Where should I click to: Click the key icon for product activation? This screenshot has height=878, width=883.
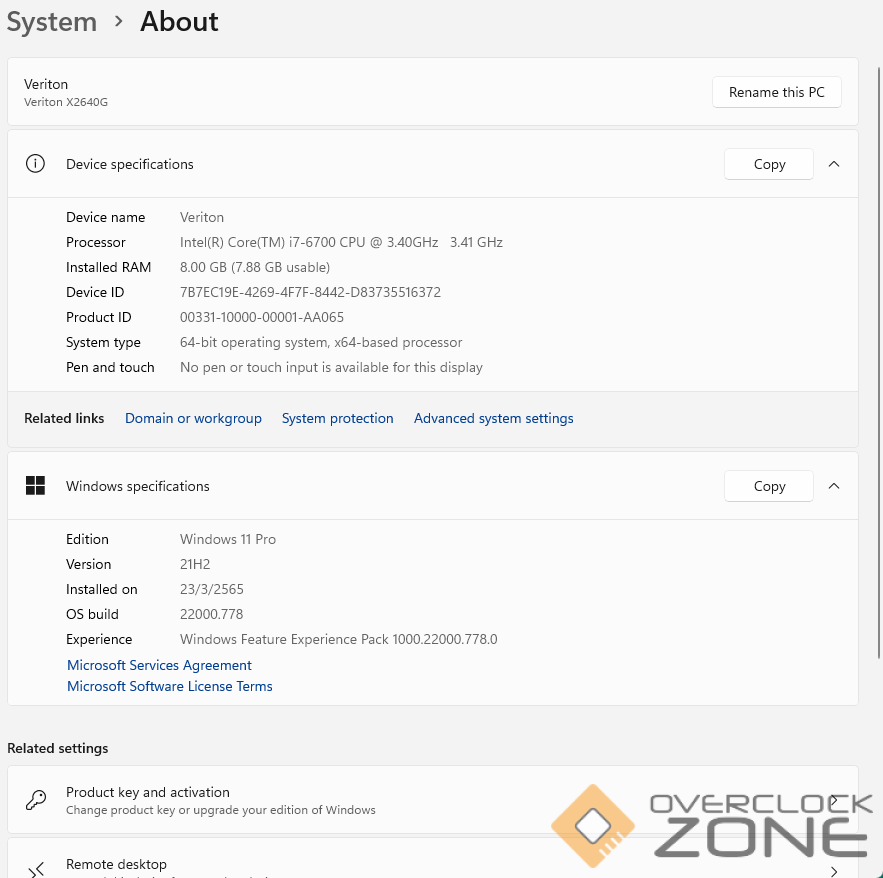coord(35,800)
